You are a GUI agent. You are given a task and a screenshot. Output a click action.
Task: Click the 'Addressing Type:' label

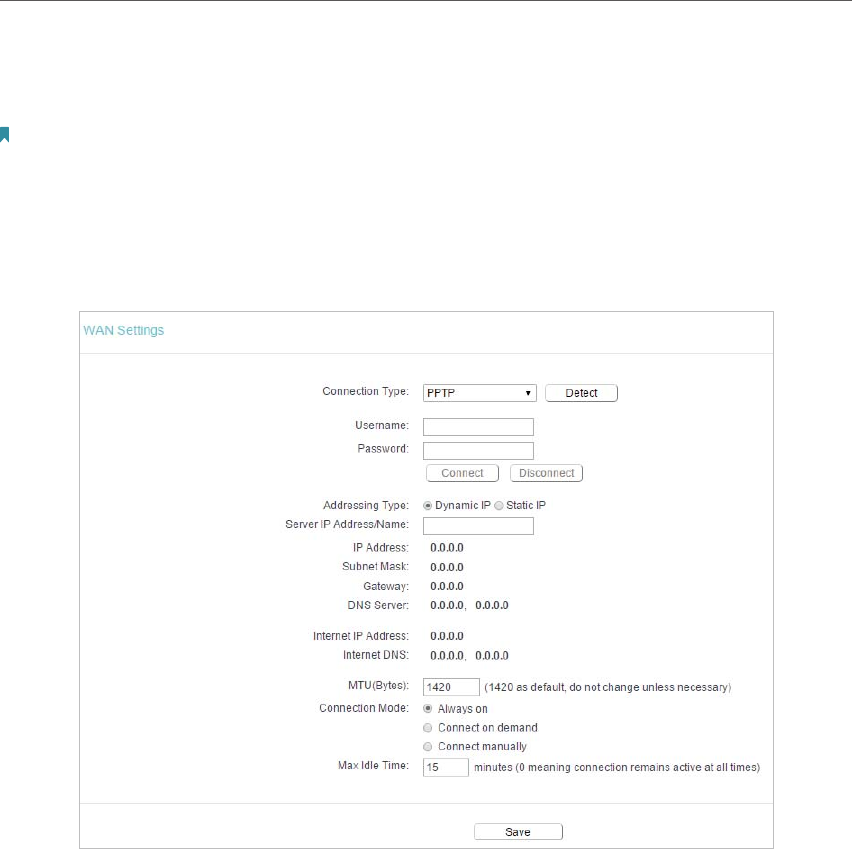coord(366,505)
